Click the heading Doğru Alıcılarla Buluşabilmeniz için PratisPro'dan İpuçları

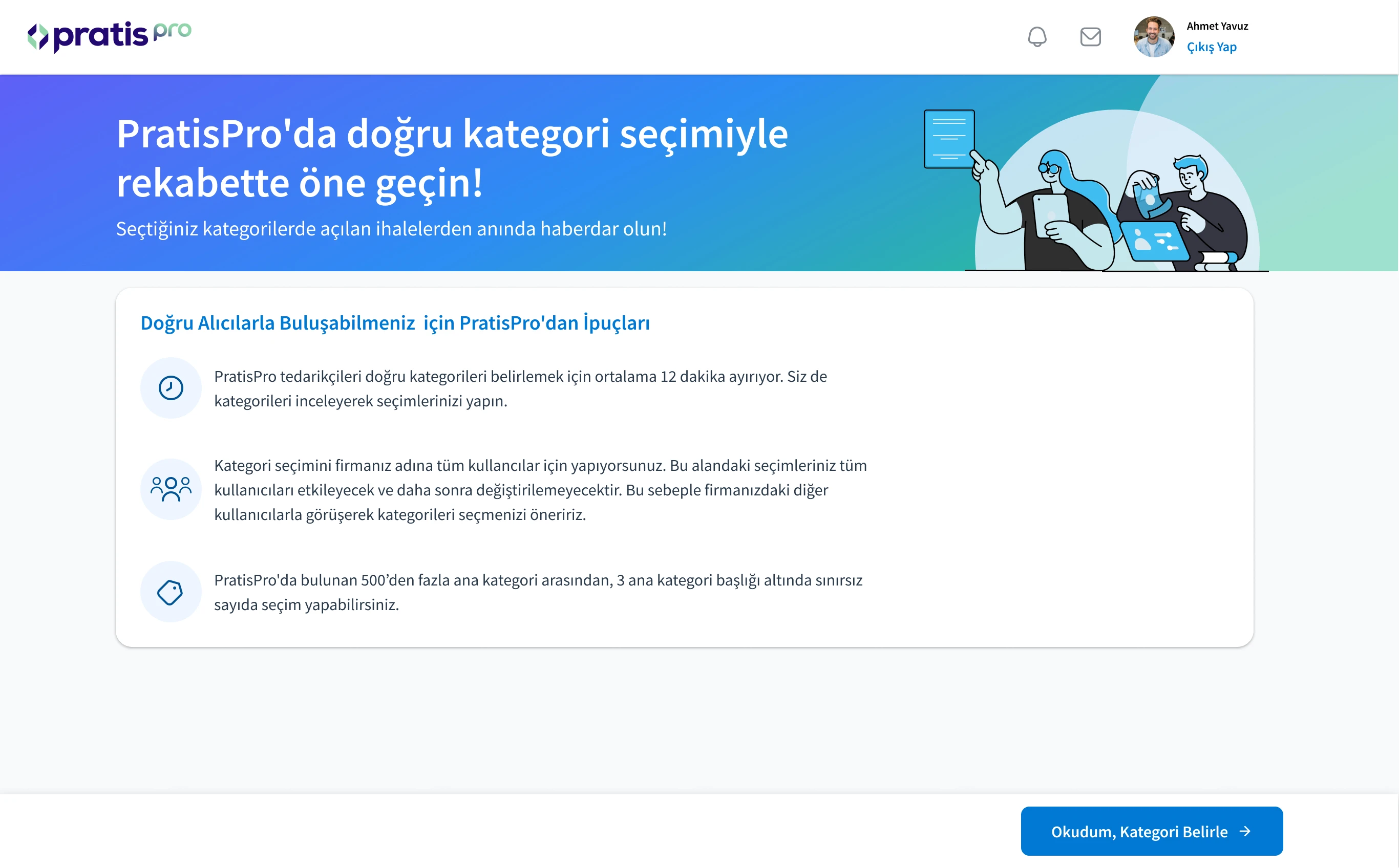pyautogui.click(x=395, y=322)
